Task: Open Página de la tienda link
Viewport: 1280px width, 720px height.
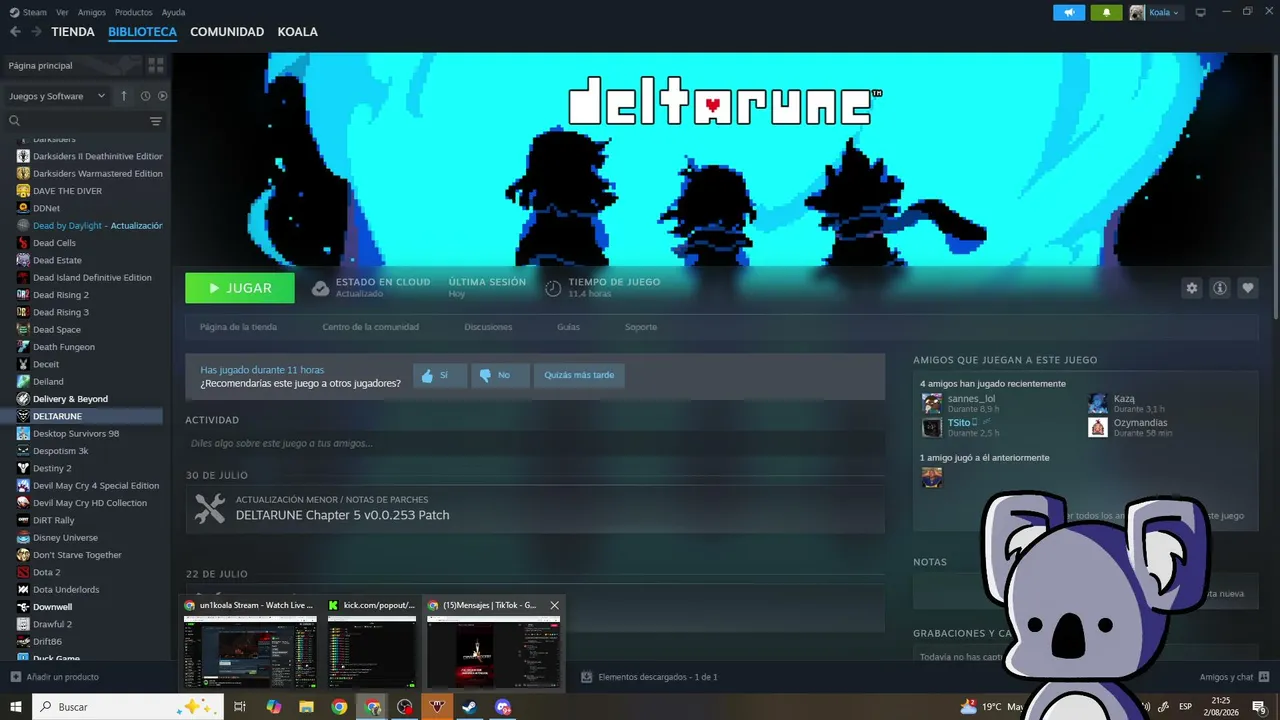Action: coord(238,327)
